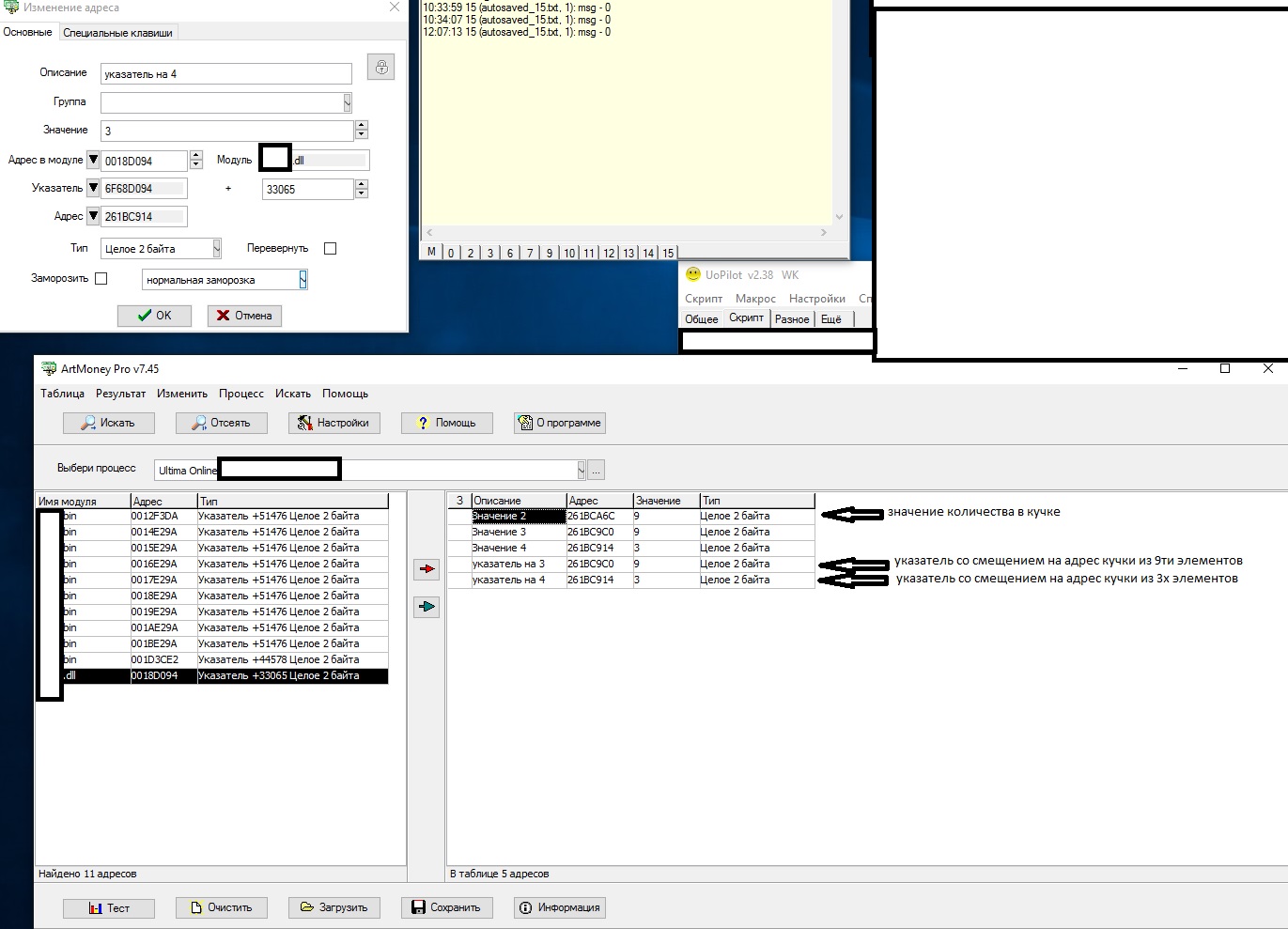Click the Сохранить save table button
Screen dimensions: 1288x929
446,907
